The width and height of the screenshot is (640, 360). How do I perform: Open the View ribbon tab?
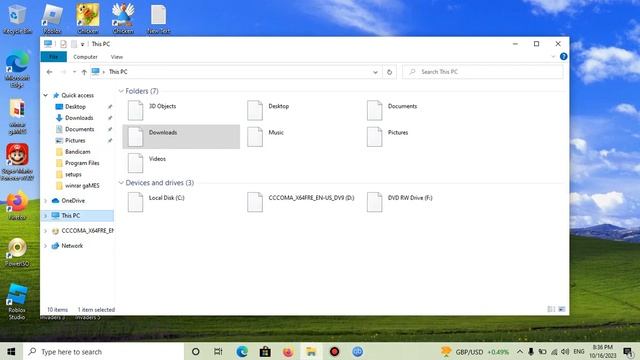(117, 57)
